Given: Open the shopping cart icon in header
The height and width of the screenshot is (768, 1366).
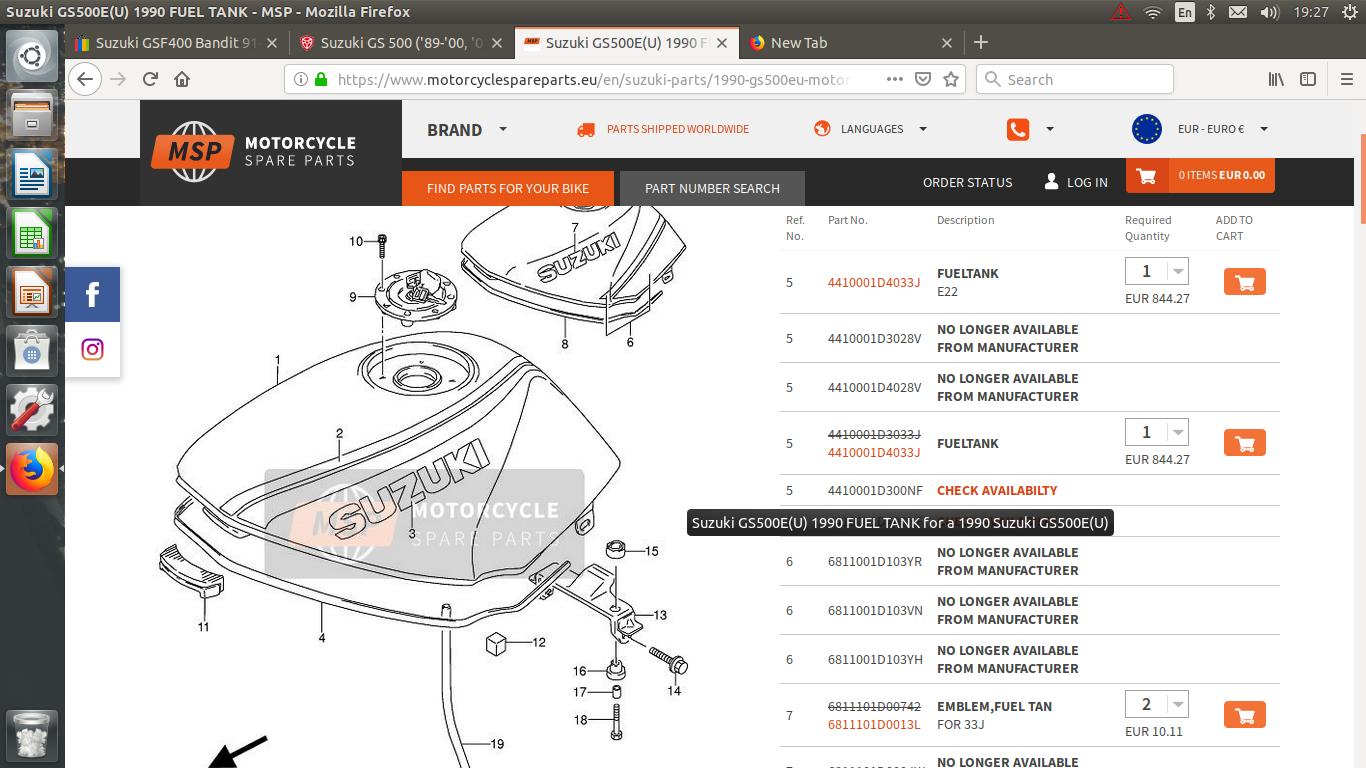Looking at the screenshot, I should pos(1146,176).
